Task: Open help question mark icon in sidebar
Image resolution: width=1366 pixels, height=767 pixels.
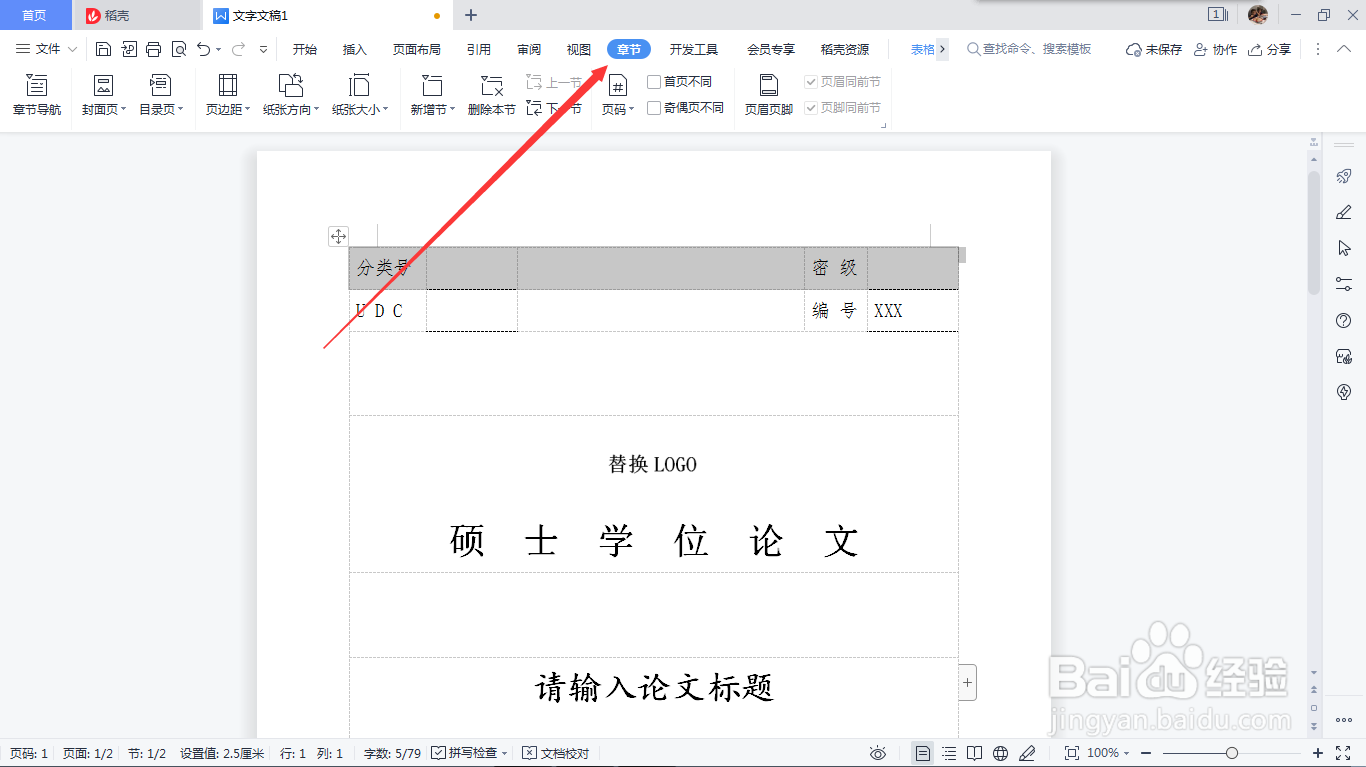Action: (1344, 320)
